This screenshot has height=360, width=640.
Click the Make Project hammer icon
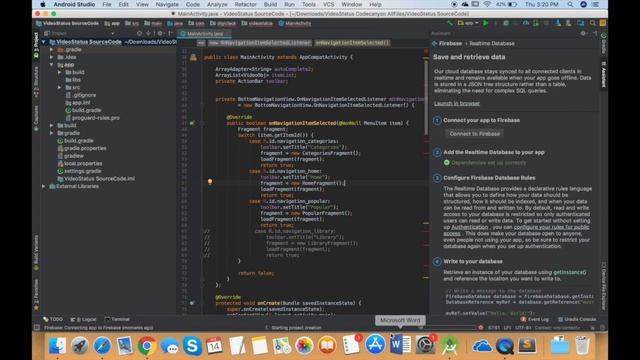pyautogui.click(x=450, y=23)
